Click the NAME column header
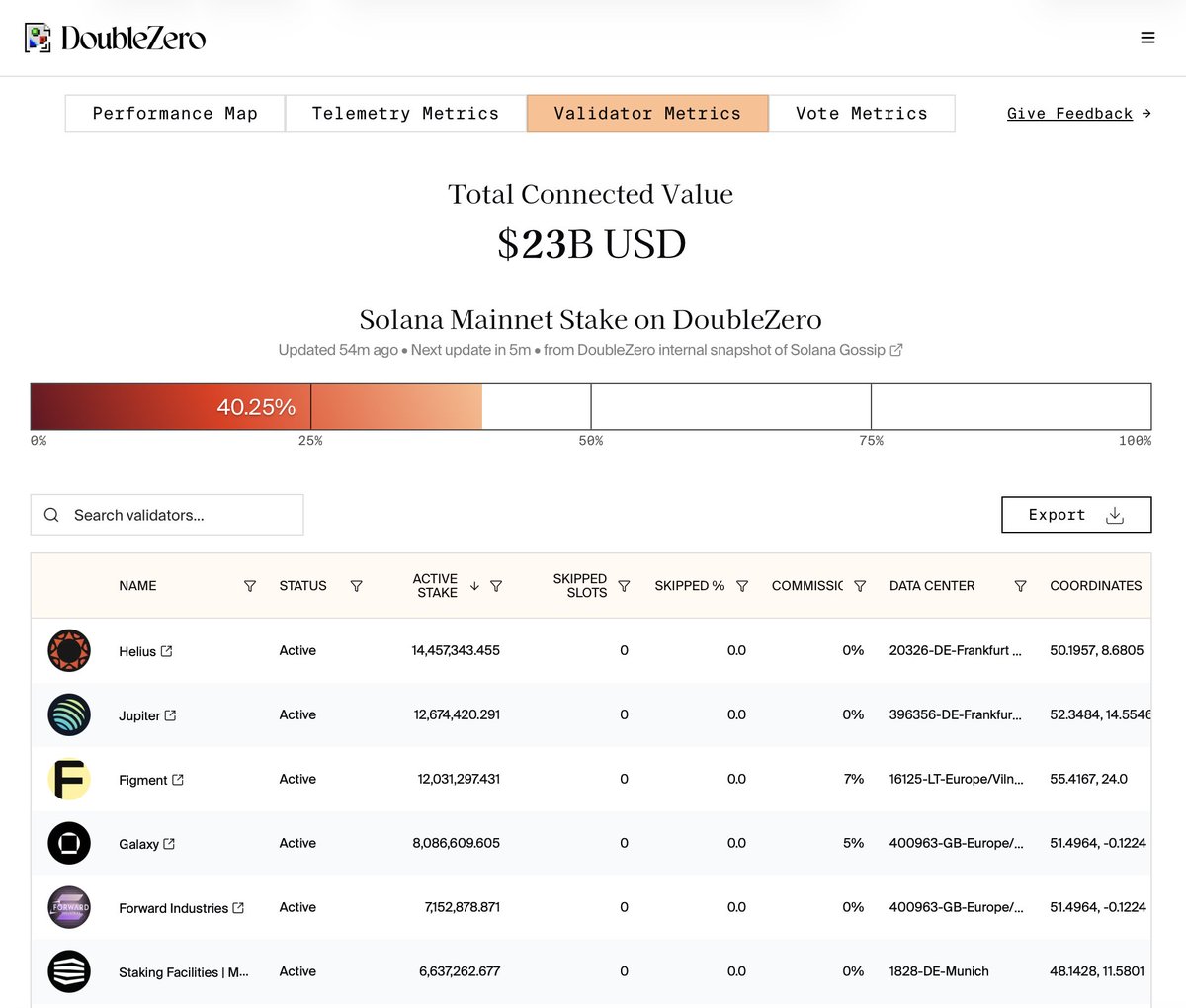 (x=137, y=586)
